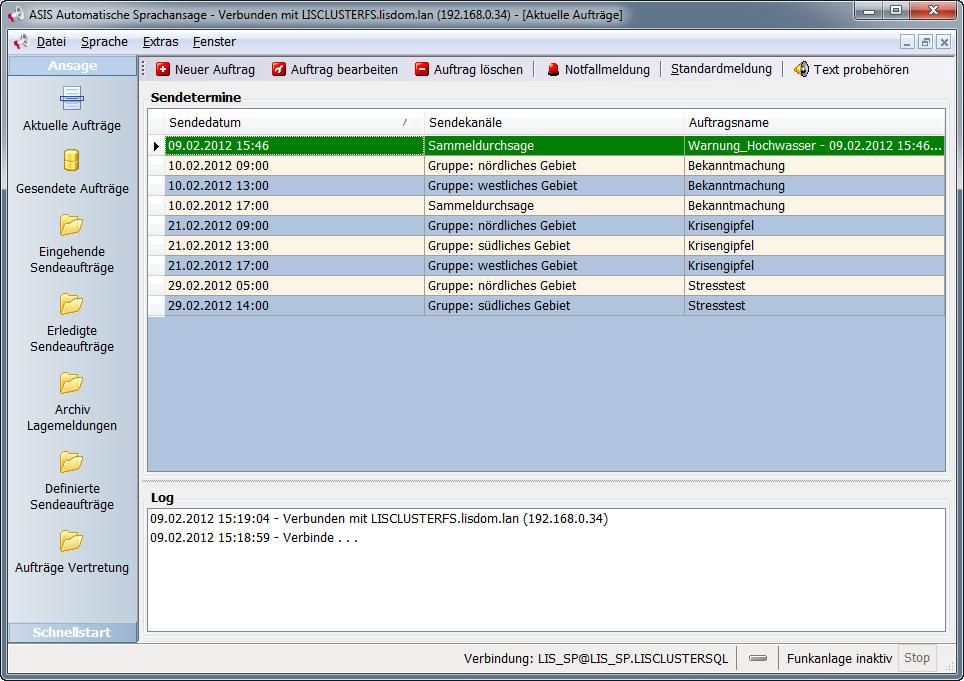Image resolution: width=964 pixels, height=681 pixels.
Task: Sort by Sendedatum column header
Action: (290, 122)
